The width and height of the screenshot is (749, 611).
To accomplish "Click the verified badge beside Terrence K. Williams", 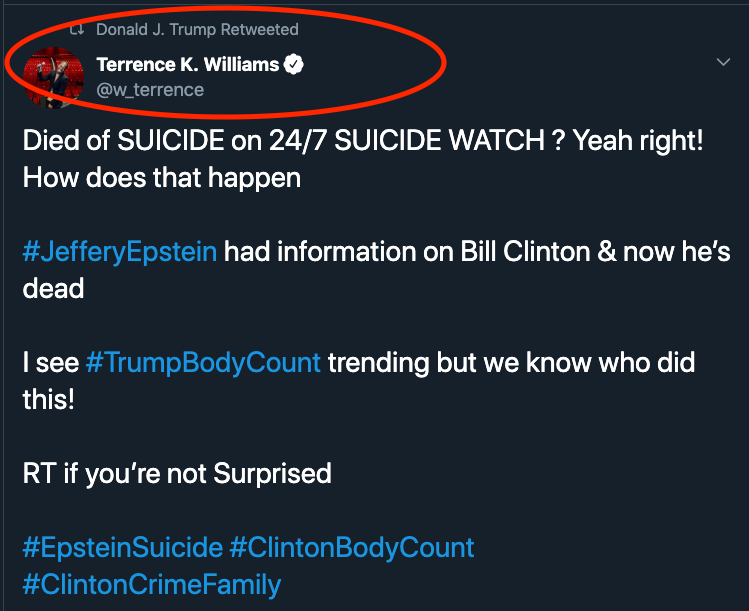I will pos(293,65).
